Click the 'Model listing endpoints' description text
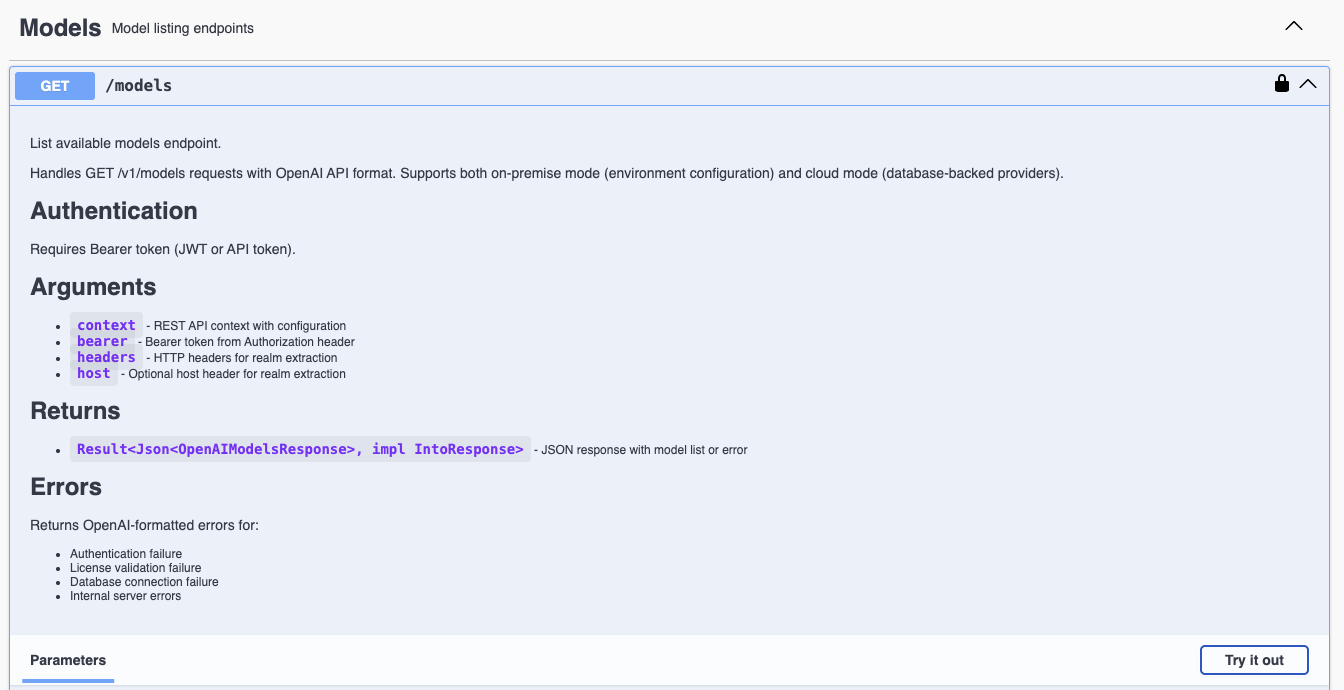Viewport: 1344px width, 690px height. coord(182,29)
